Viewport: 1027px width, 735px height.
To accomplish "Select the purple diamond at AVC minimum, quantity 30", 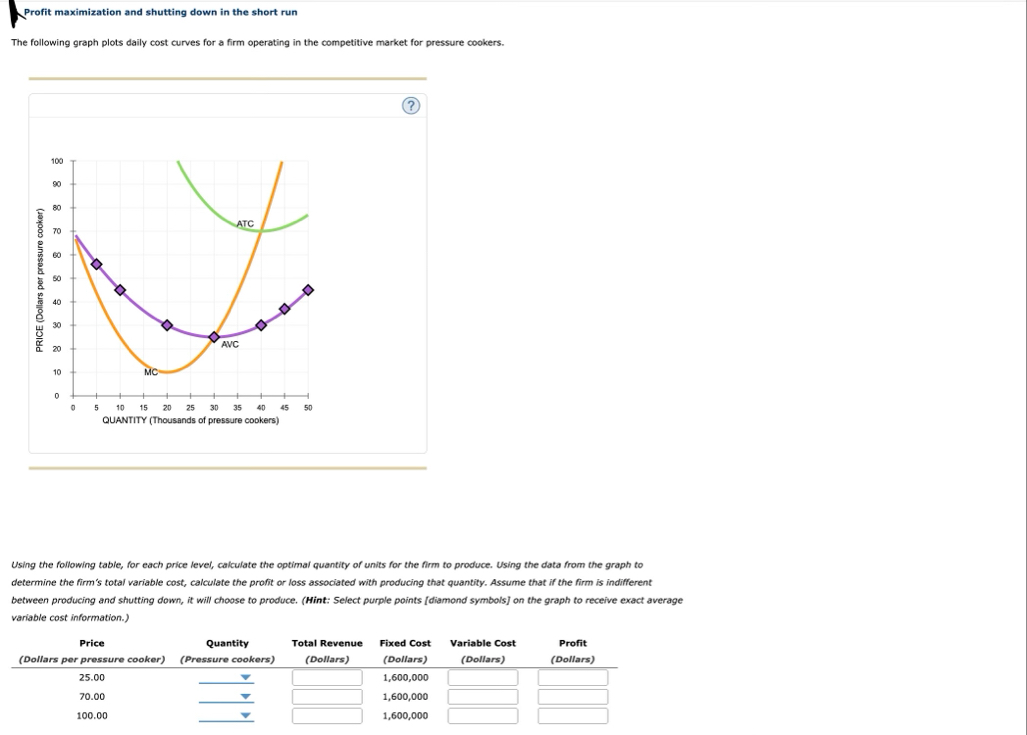I will point(214,337).
